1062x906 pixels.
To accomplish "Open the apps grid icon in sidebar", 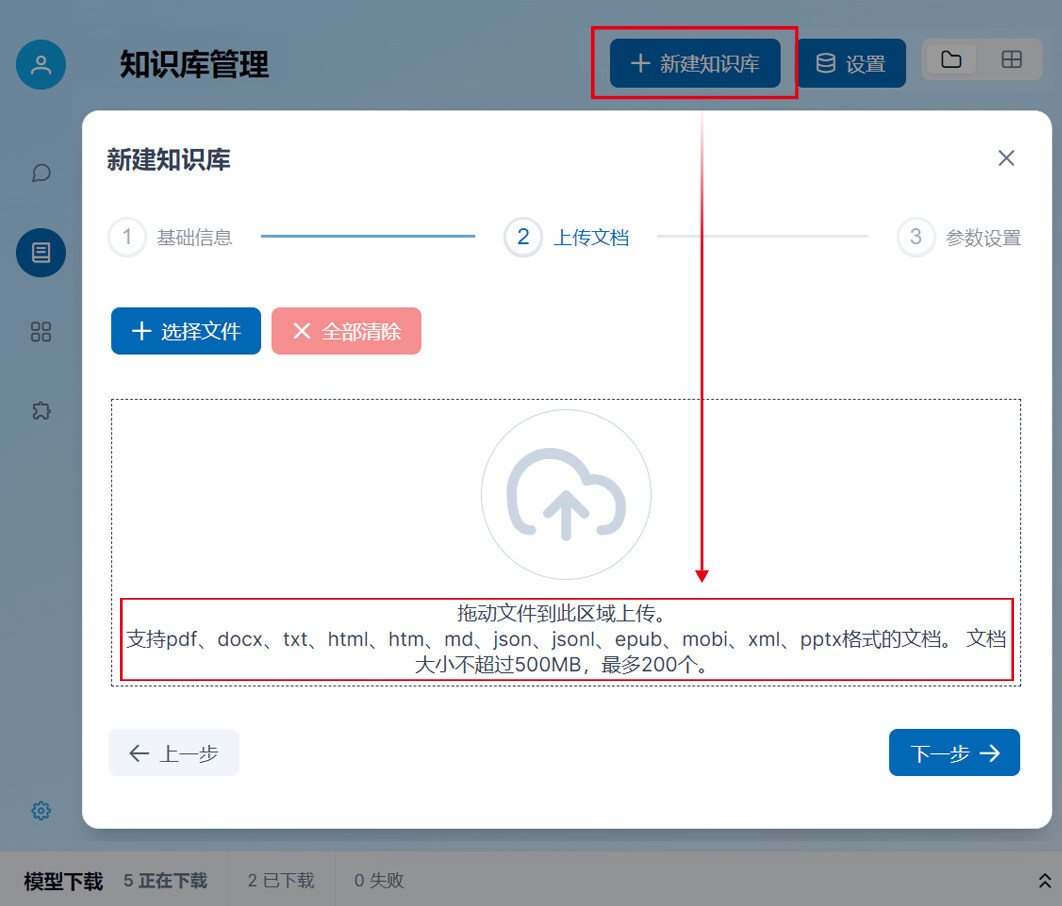I will click(x=40, y=331).
